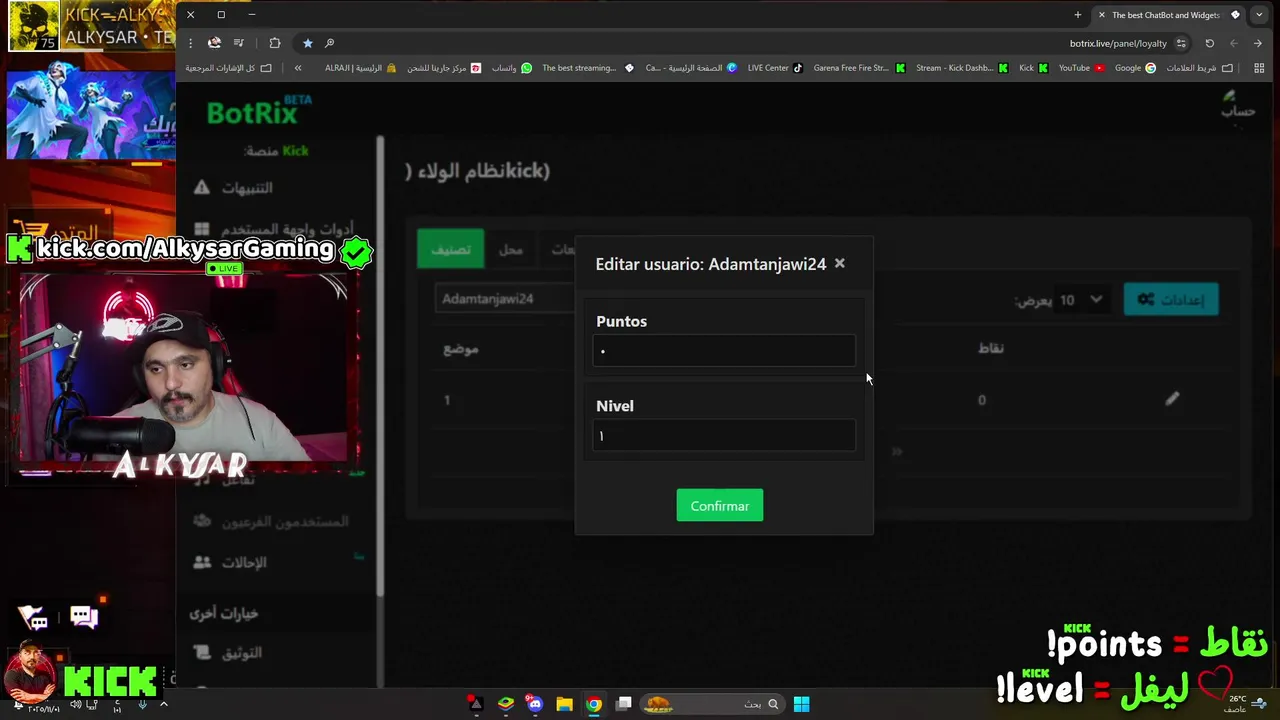The width and height of the screenshot is (1280, 720).
Task: Open the blue settings button with gears
Action: point(1171,299)
